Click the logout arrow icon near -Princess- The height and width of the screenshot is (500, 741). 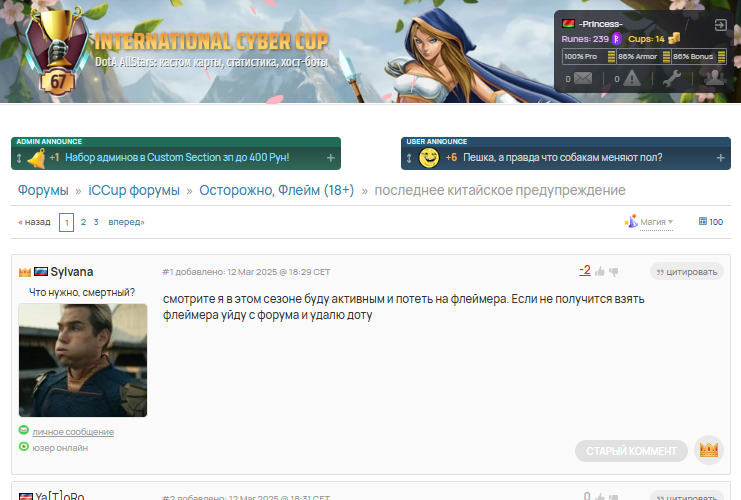[x=720, y=25]
